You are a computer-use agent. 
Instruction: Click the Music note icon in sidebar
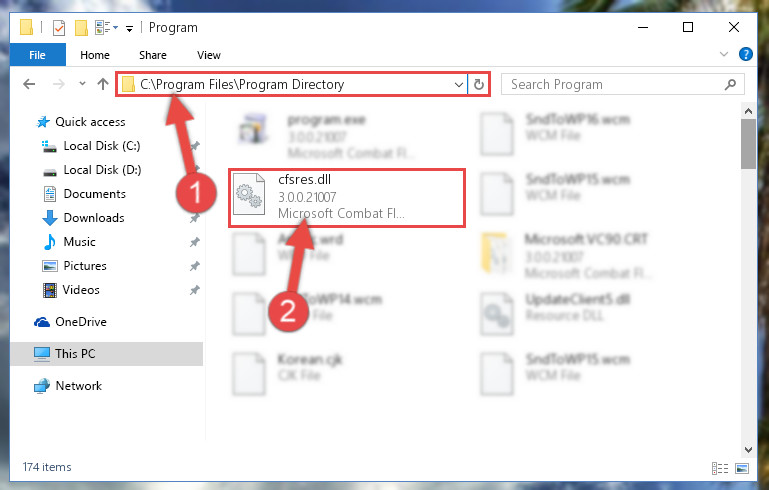click(x=50, y=242)
